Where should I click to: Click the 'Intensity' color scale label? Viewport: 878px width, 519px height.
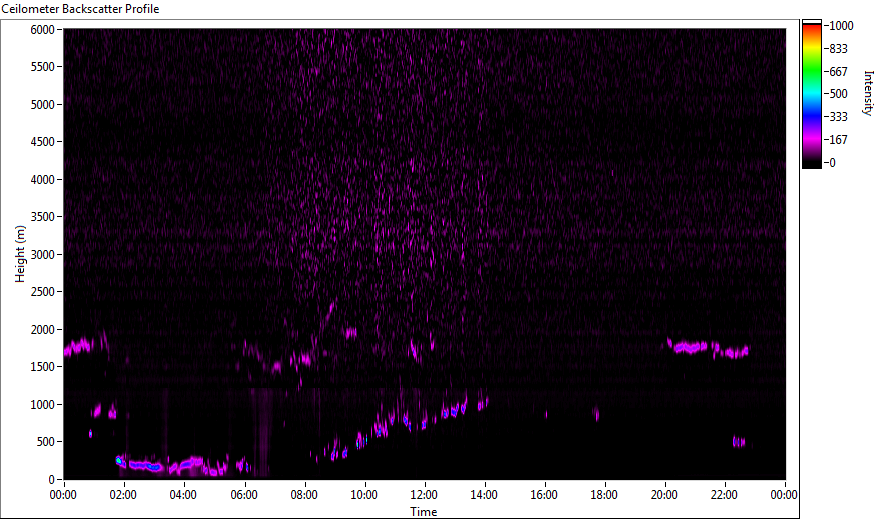point(868,93)
